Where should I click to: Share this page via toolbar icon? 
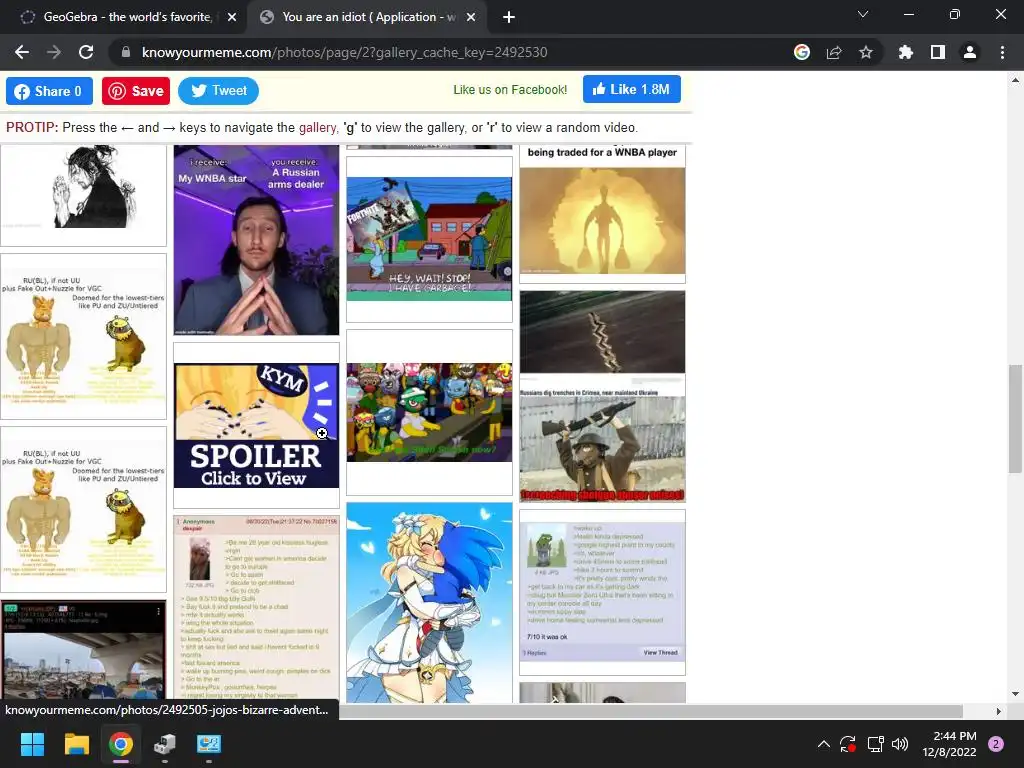coord(834,52)
